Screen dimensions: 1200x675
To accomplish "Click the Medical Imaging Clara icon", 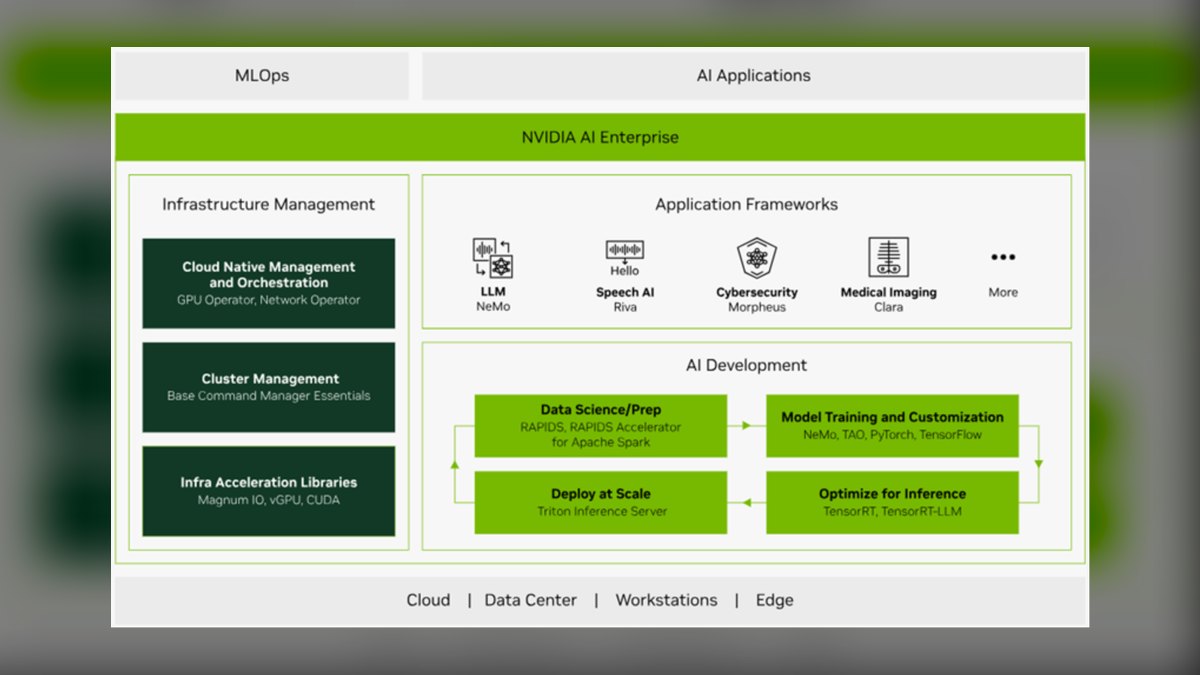I will 888,258.
